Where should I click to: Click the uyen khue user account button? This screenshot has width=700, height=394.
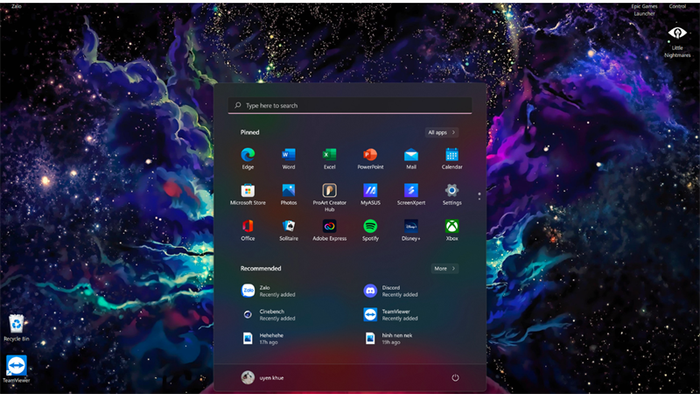pyautogui.click(x=262, y=377)
